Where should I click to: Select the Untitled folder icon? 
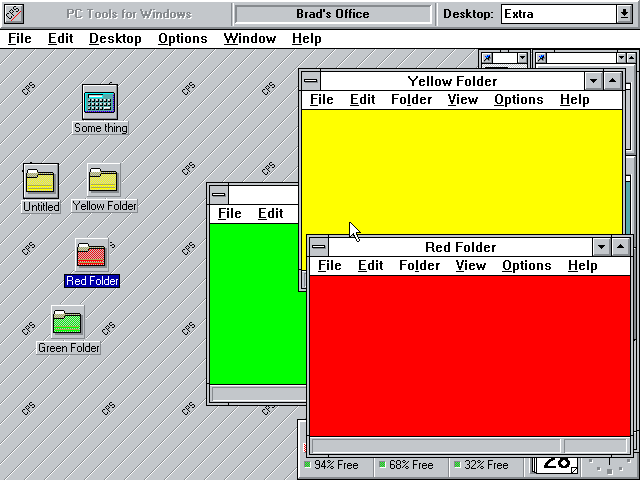tap(40, 181)
